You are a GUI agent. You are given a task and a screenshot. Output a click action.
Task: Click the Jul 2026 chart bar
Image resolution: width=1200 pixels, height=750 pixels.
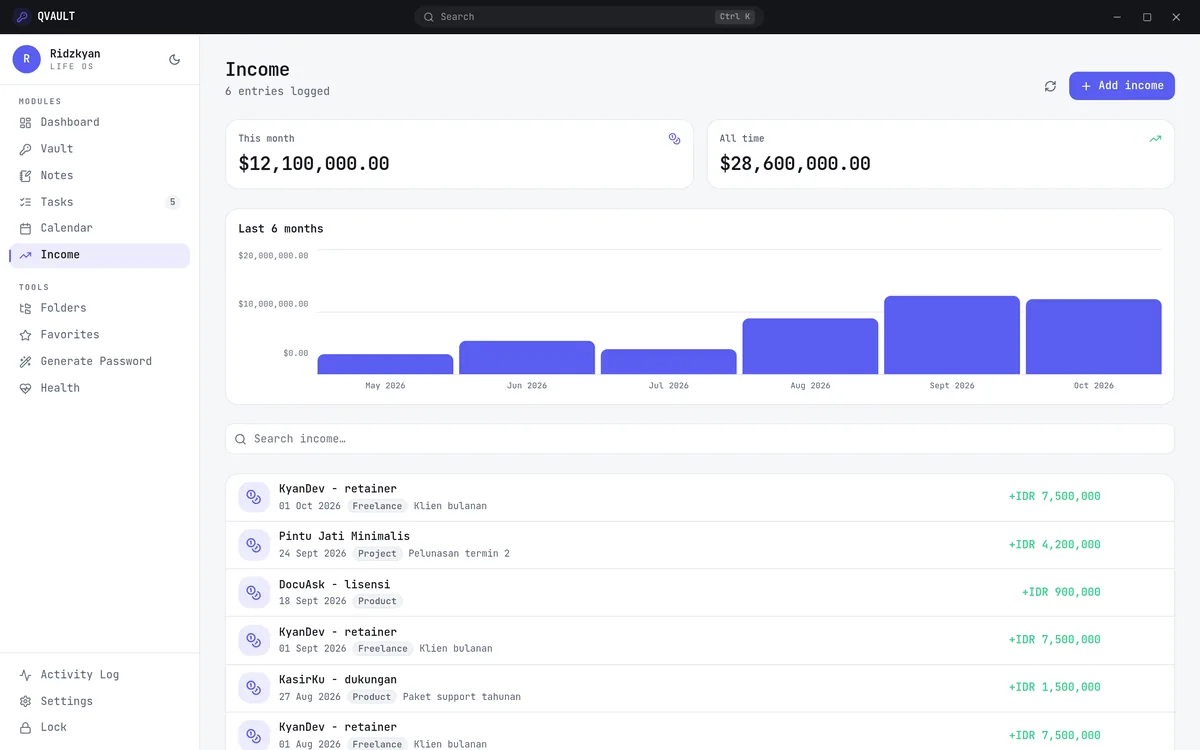pyautogui.click(x=669, y=362)
